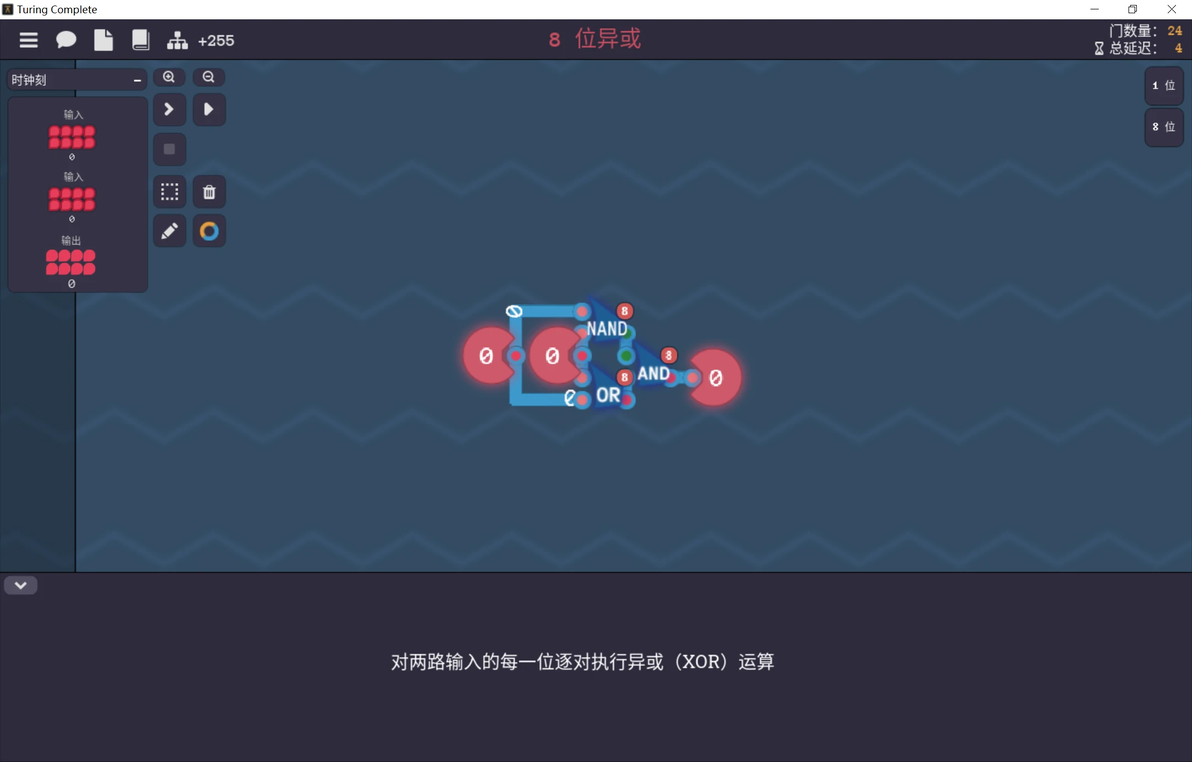This screenshot has width=1192, height=762.
Task: Open the wire color ring picker
Action: [209, 230]
